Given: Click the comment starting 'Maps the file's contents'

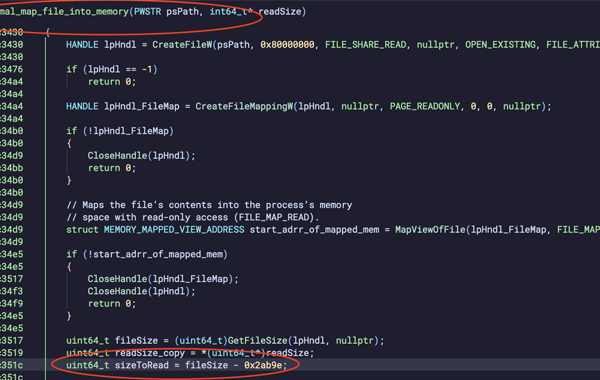Looking at the screenshot, I should (209, 205).
